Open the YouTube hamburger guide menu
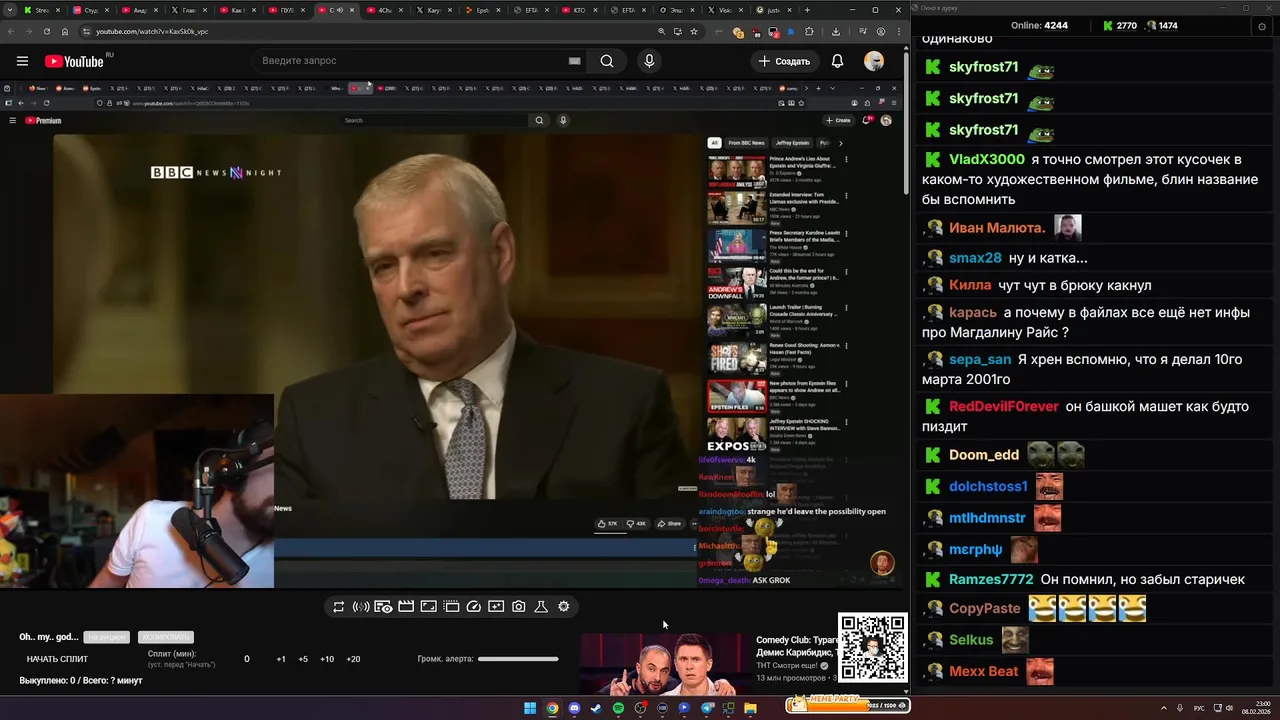The height and width of the screenshot is (720, 1280). [x=22, y=61]
